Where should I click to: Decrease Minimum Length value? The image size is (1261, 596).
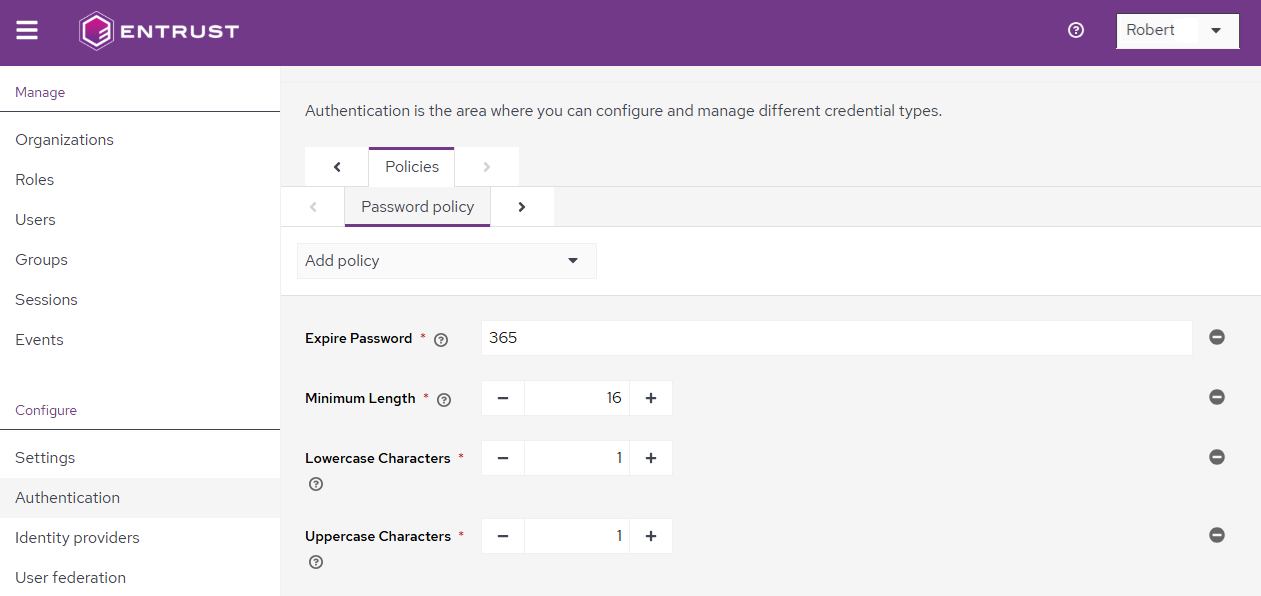(503, 398)
